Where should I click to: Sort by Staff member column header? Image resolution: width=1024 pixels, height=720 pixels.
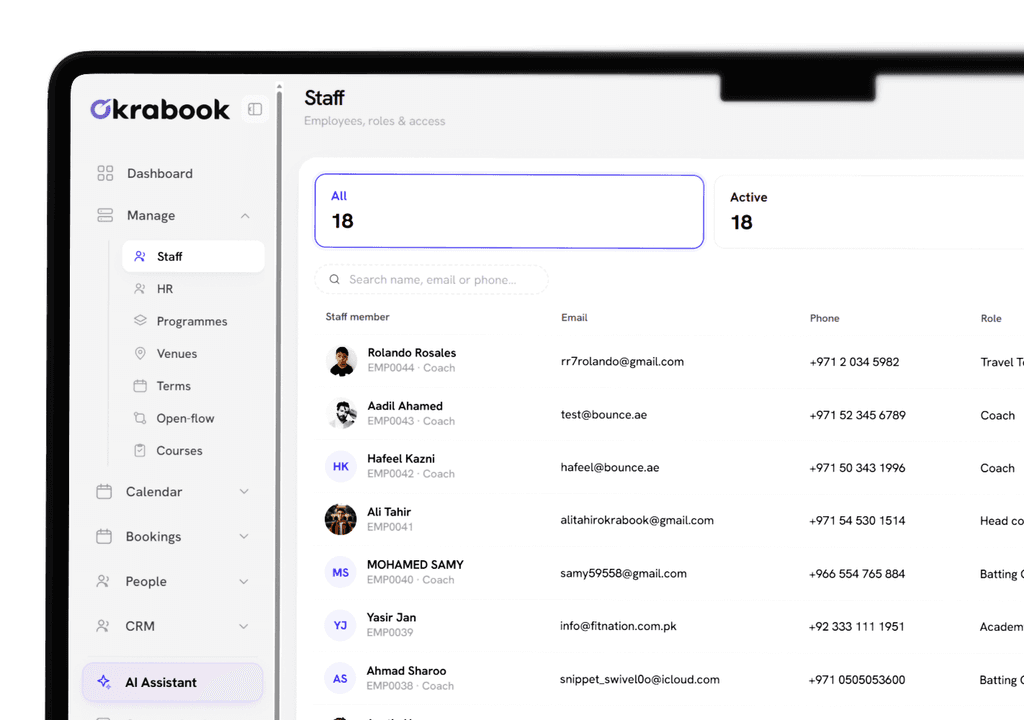[x=357, y=317]
